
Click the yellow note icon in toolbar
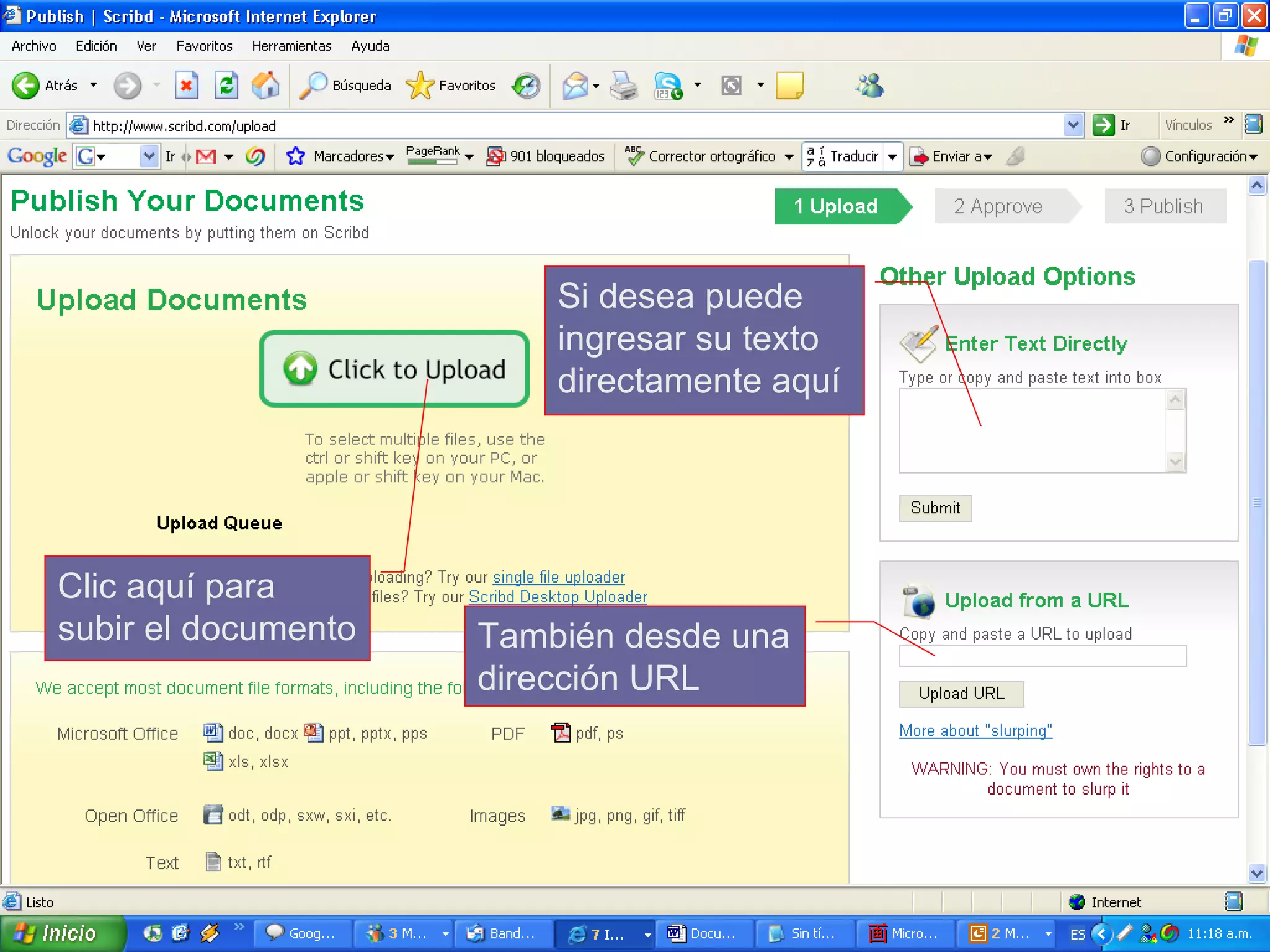(789, 86)
